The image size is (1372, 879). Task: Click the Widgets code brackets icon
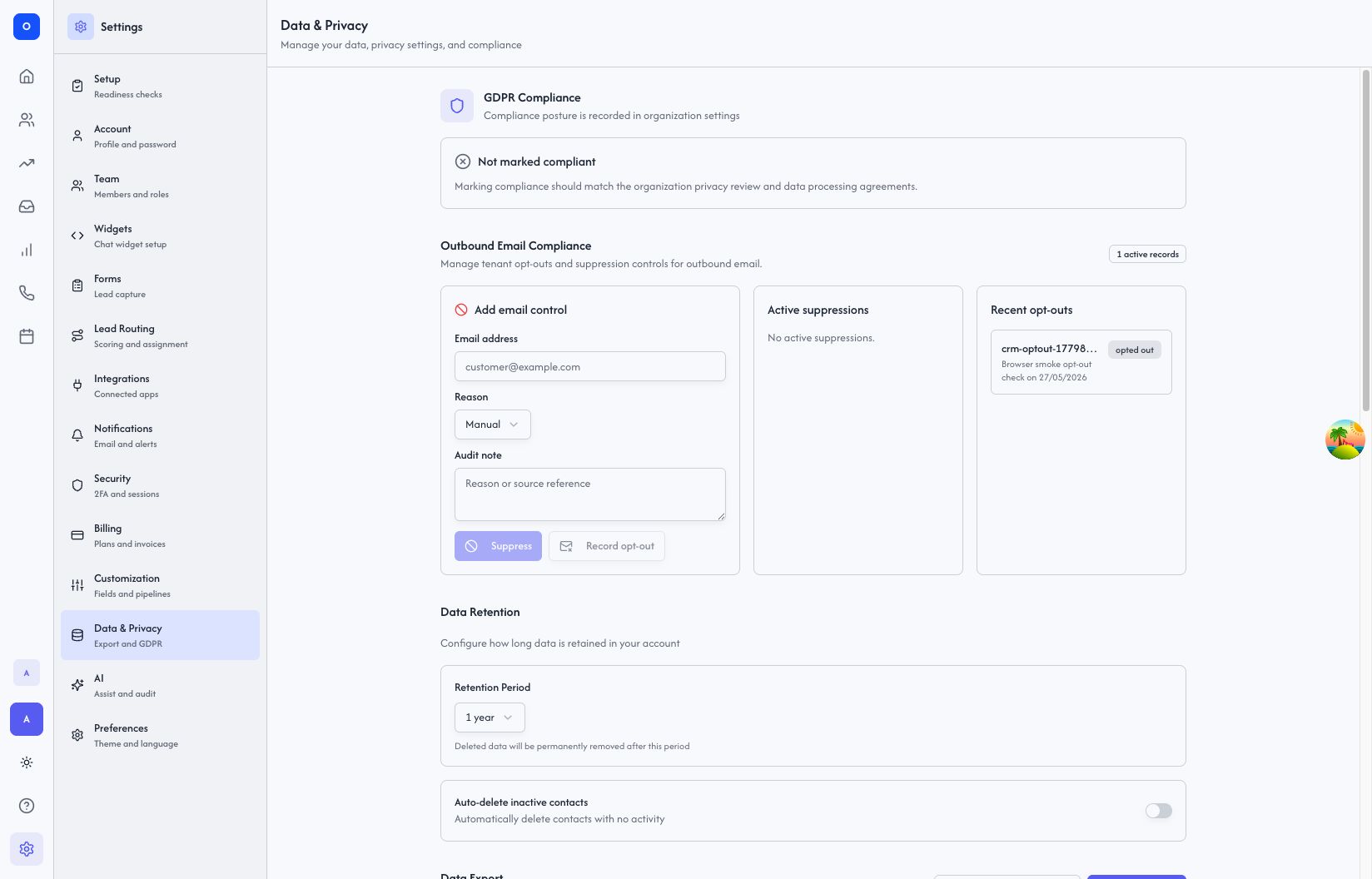pos(77,236)
